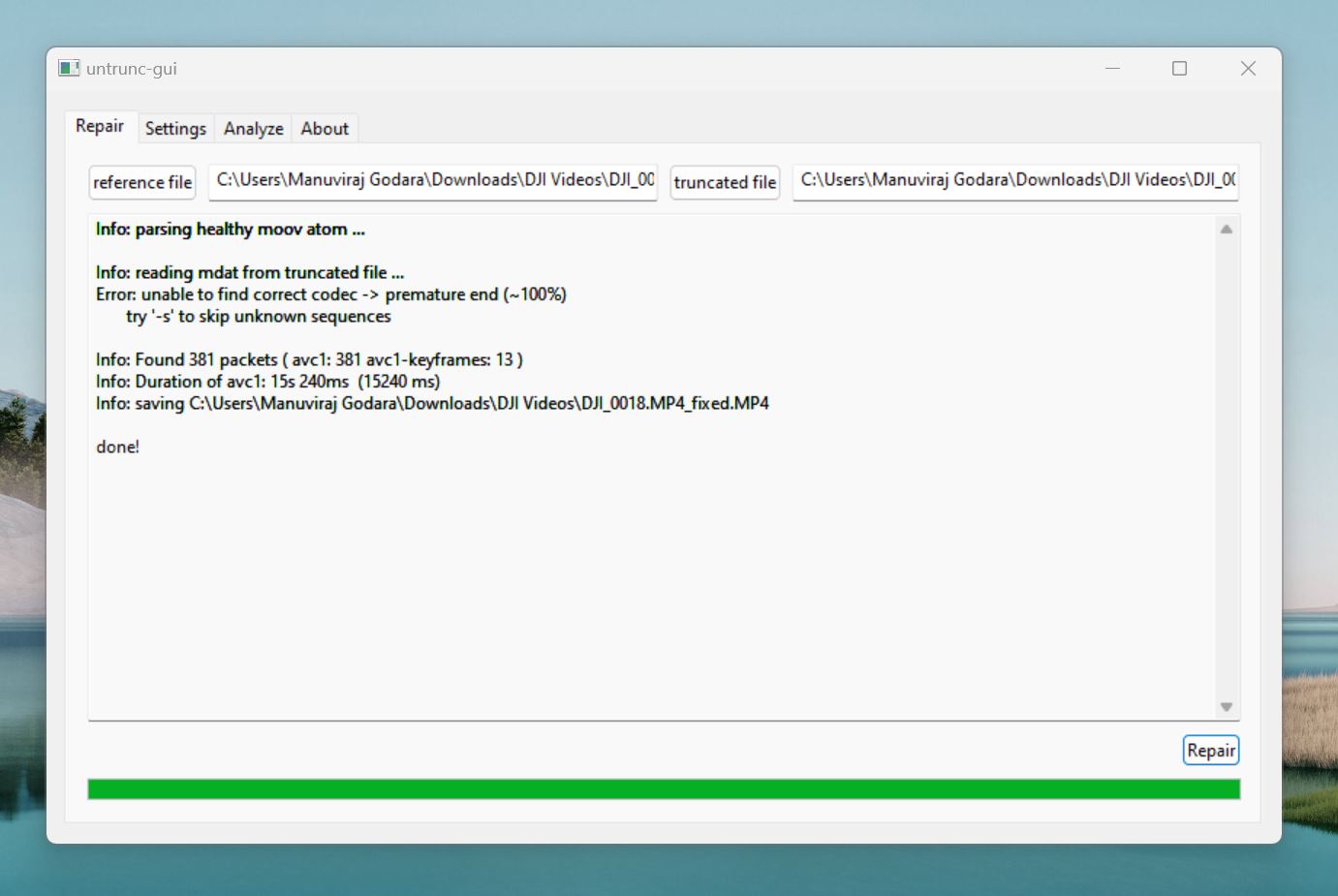1338x896 pixels.
Task: Click the 'Duration of avc1: 15s 240ms' line
Action: point(268,382)
